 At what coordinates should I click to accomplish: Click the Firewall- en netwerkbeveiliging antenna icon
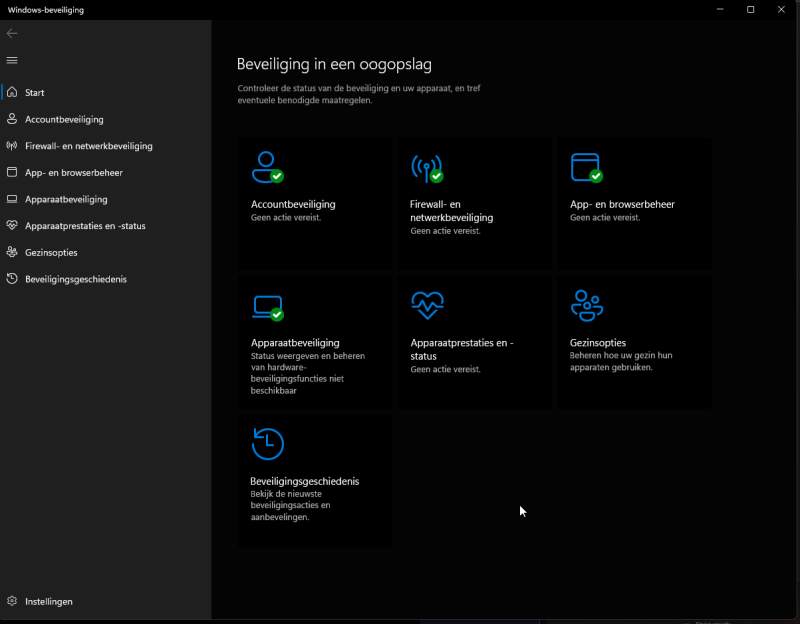(x=427, y=167)
